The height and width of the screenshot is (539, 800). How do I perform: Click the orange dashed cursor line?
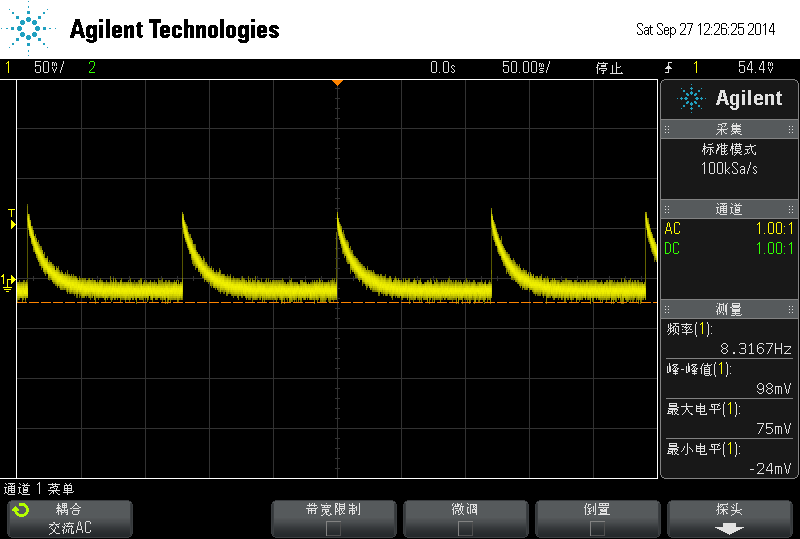click(x=337, y=303)
